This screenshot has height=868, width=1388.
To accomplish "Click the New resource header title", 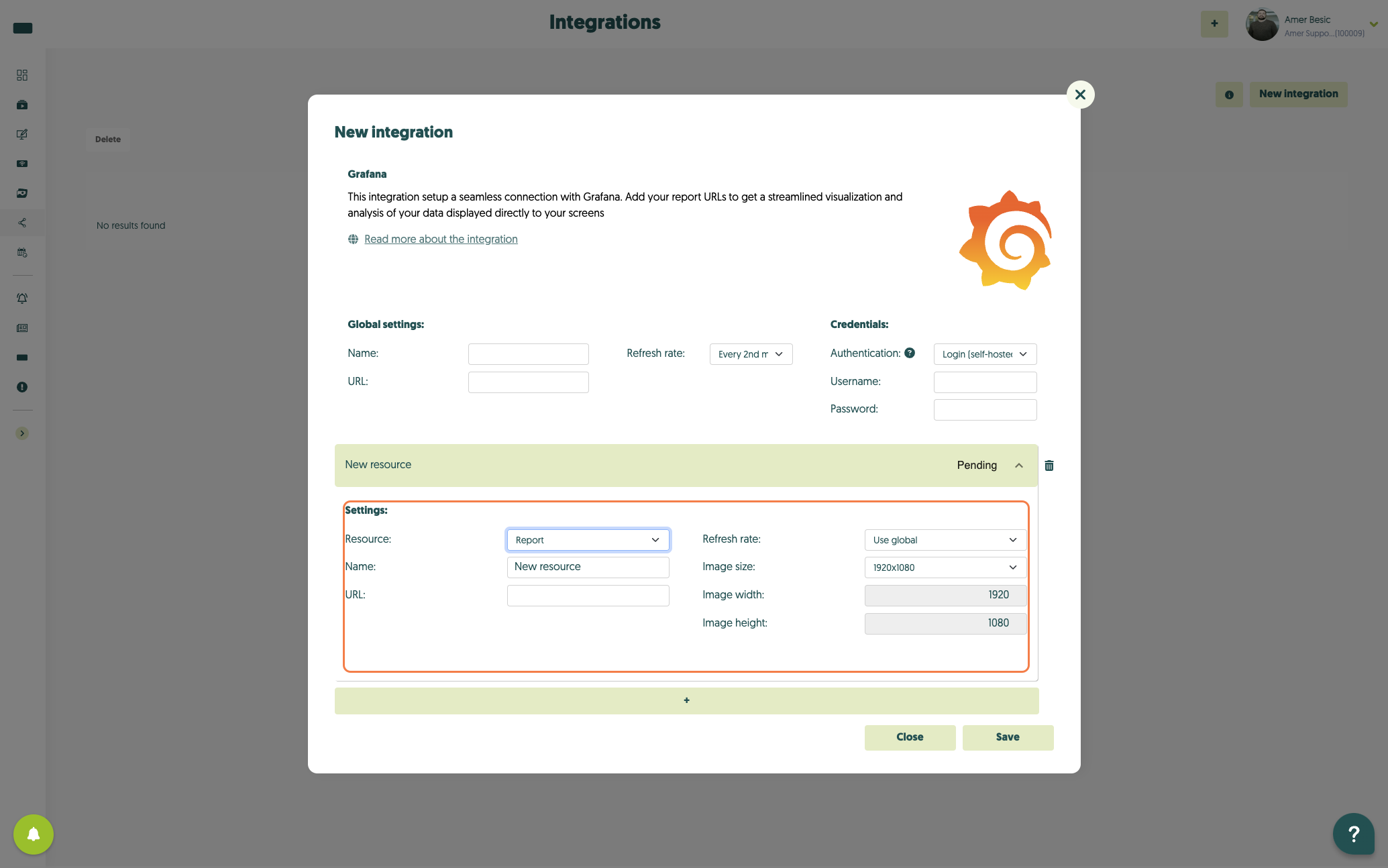I will point(378,465).
